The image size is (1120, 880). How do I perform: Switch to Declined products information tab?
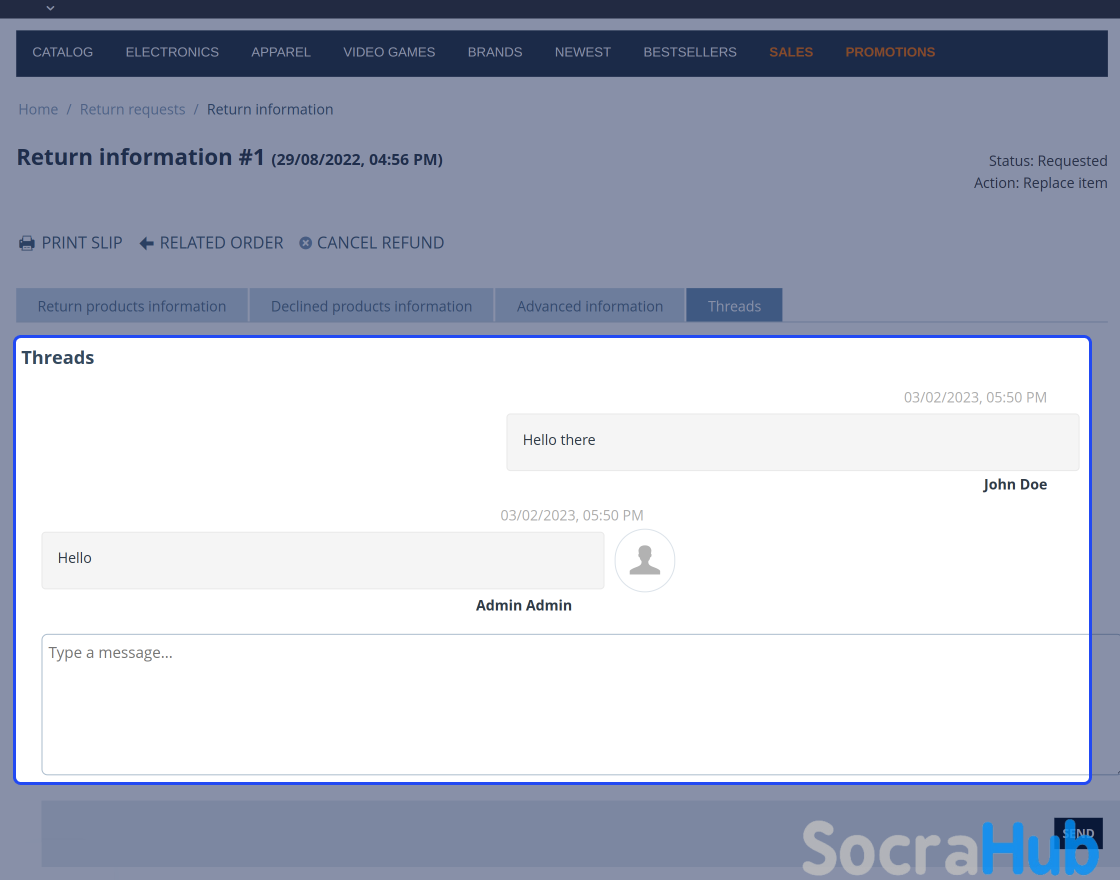371,306
